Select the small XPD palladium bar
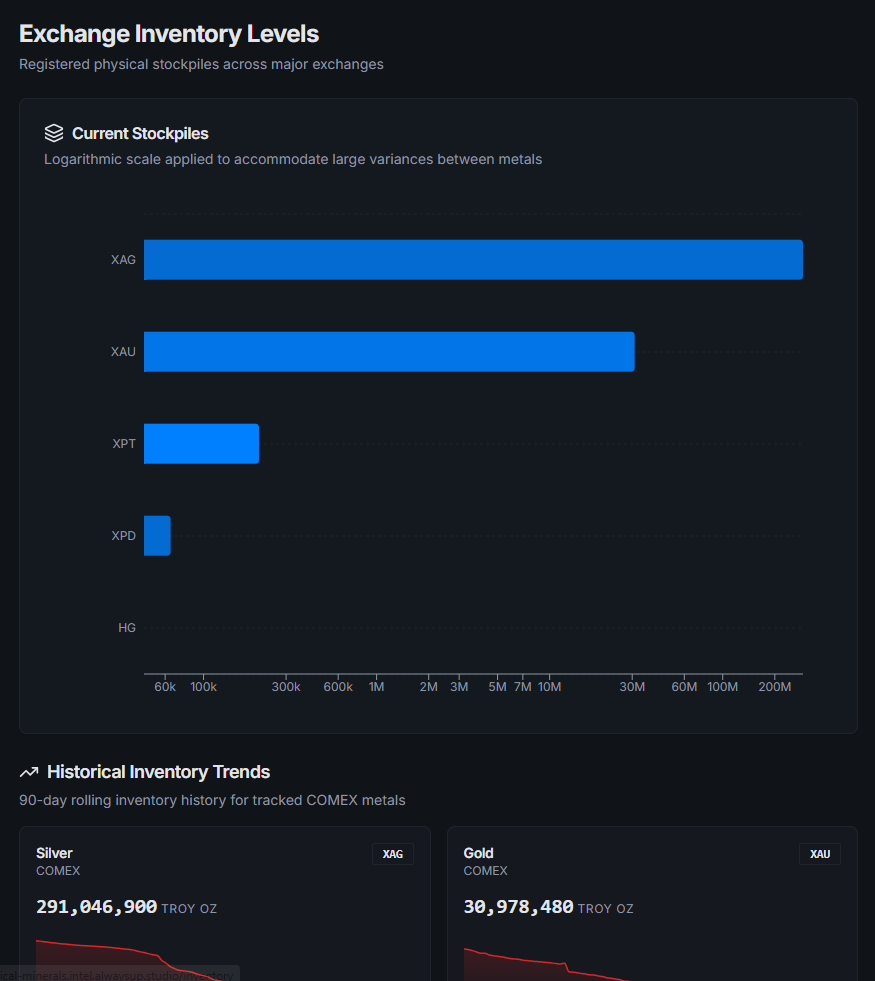This screenshot has width=875, height=981. [x=157, y=536]
